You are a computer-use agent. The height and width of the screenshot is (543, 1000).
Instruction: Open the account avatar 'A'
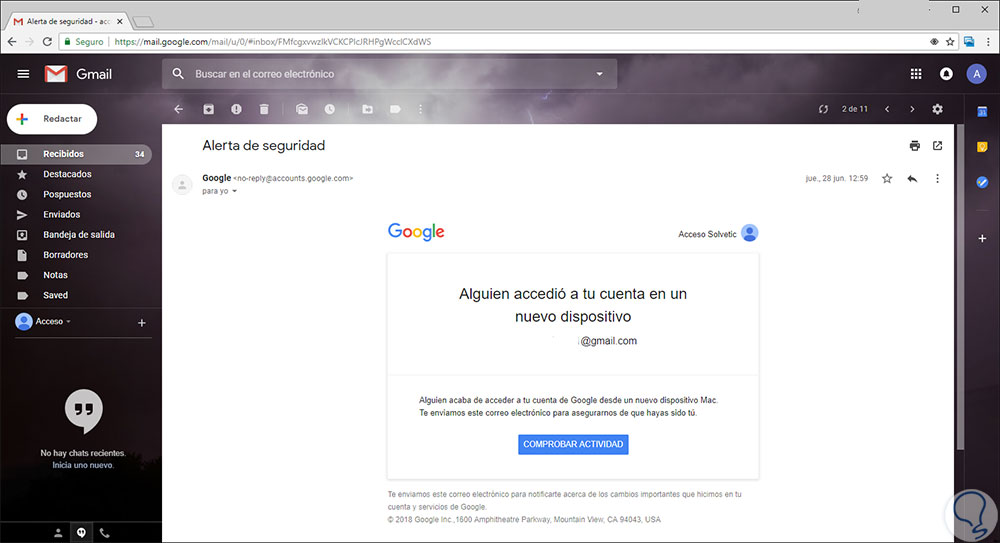point(976,74)
